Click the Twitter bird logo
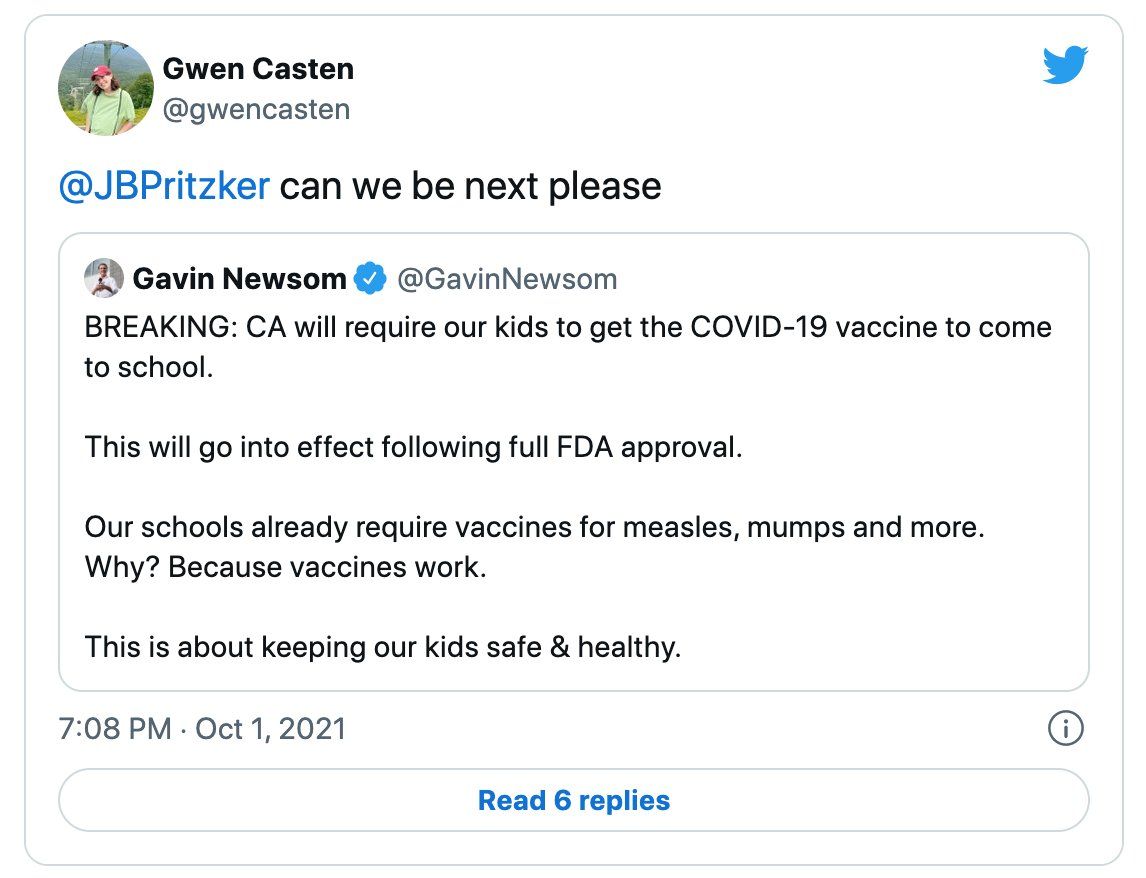 [1065, 65]
